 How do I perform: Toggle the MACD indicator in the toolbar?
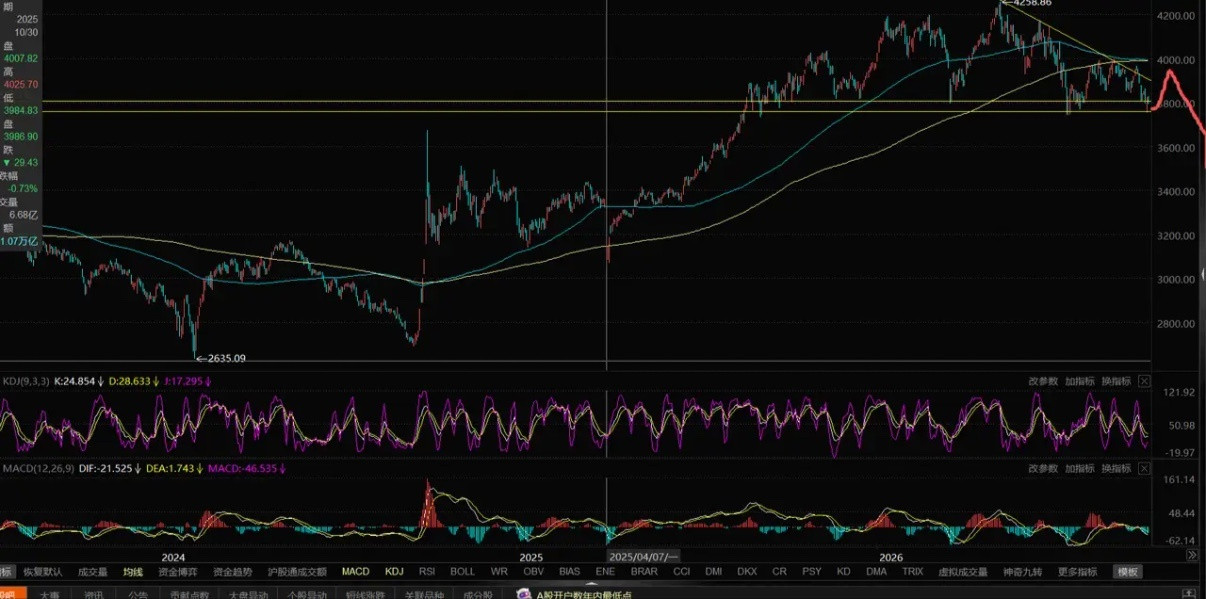[x=355, y=572]
